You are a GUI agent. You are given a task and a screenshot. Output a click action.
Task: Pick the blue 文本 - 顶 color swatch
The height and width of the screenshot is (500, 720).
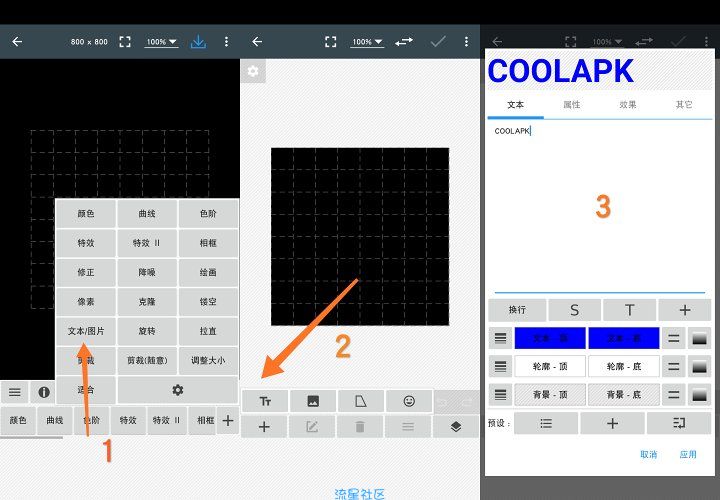point(550,338)
